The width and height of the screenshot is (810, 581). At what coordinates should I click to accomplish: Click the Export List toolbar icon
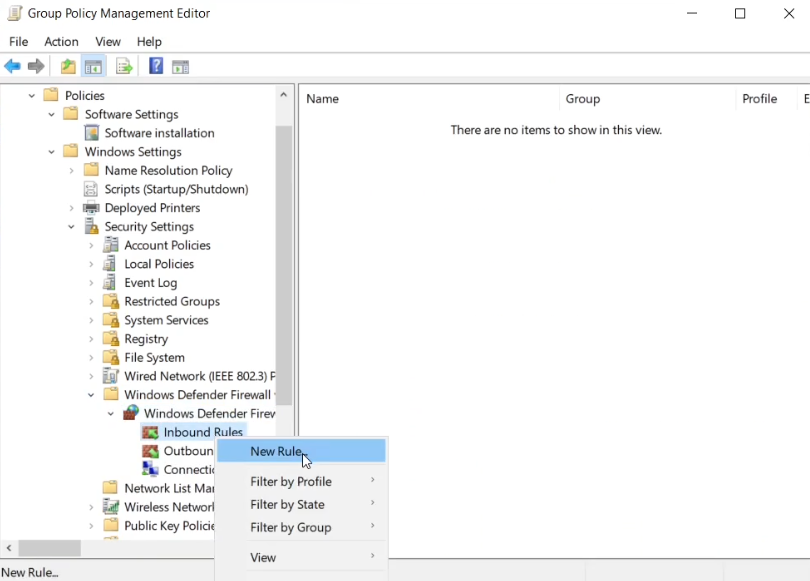[124, 67]
